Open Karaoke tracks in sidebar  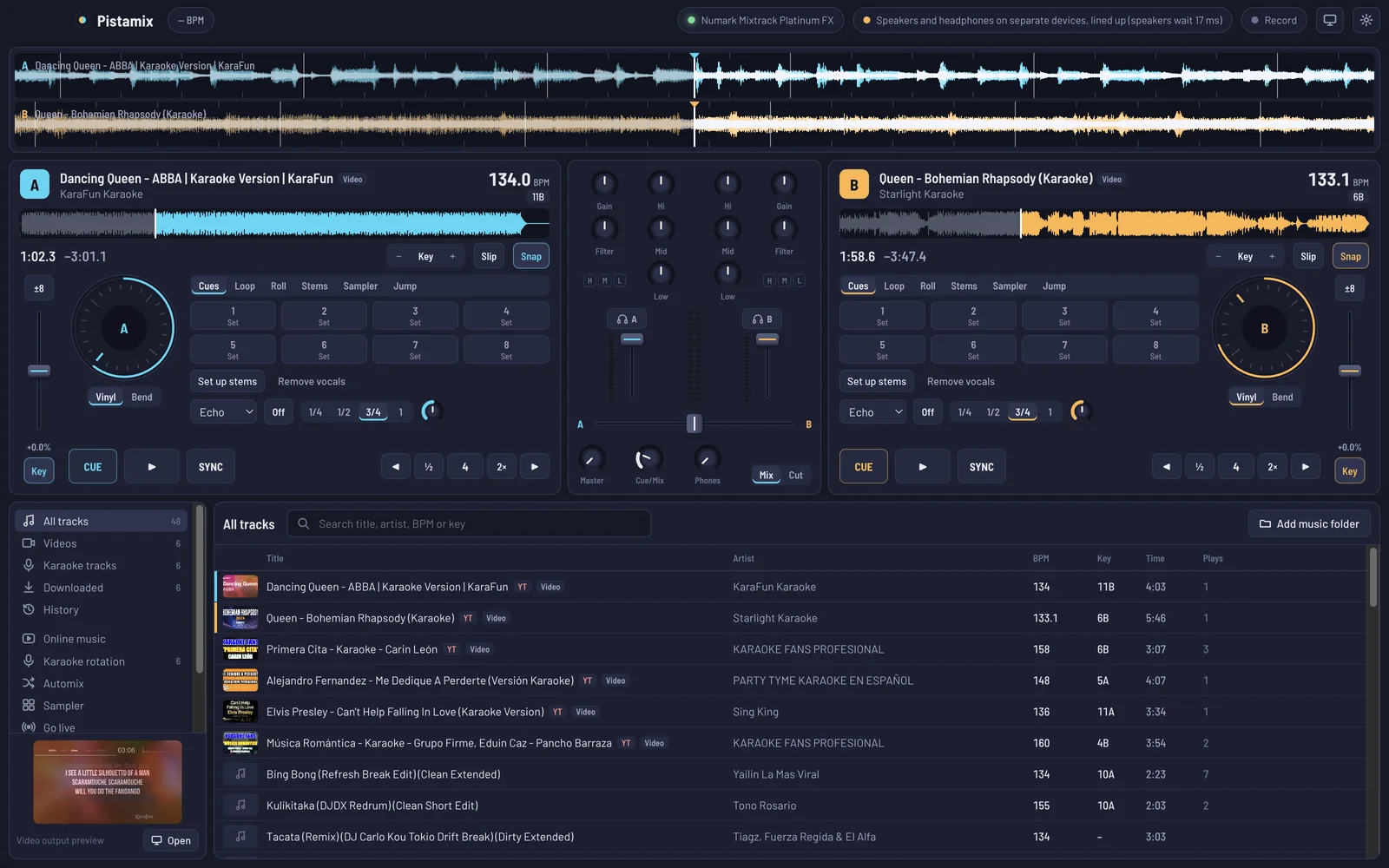click(x=102, y=566)
